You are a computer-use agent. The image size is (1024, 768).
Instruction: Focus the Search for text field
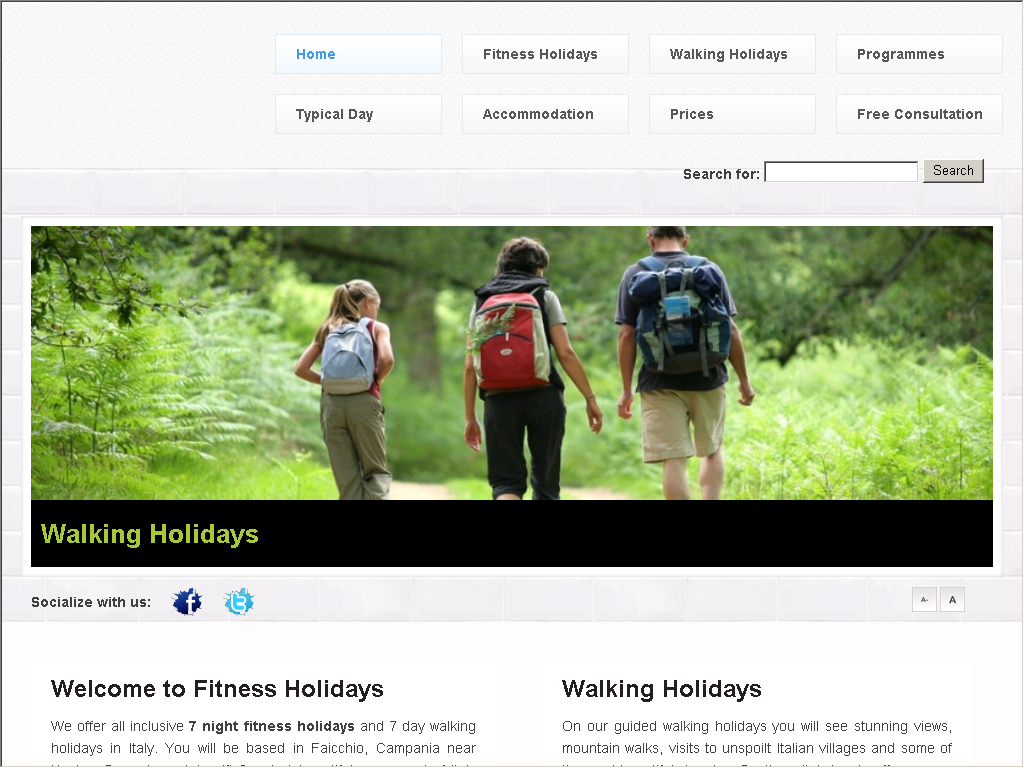tap(841, 172)
